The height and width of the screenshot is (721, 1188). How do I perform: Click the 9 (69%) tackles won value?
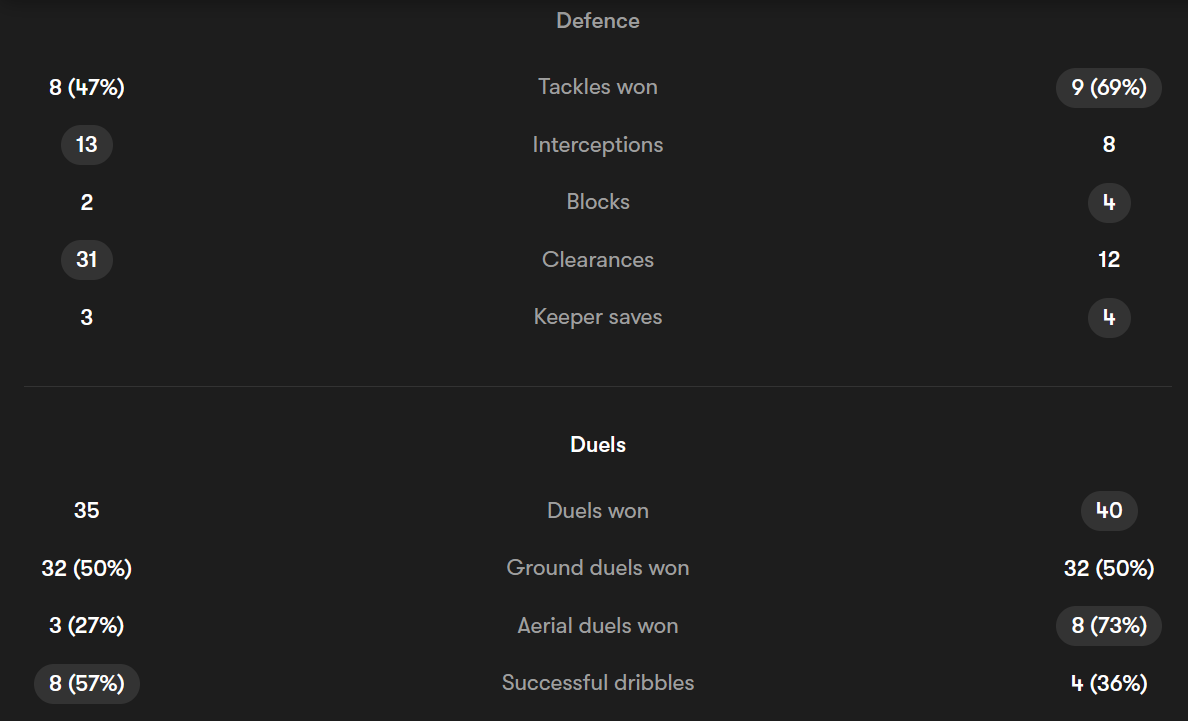point(1108,88)
